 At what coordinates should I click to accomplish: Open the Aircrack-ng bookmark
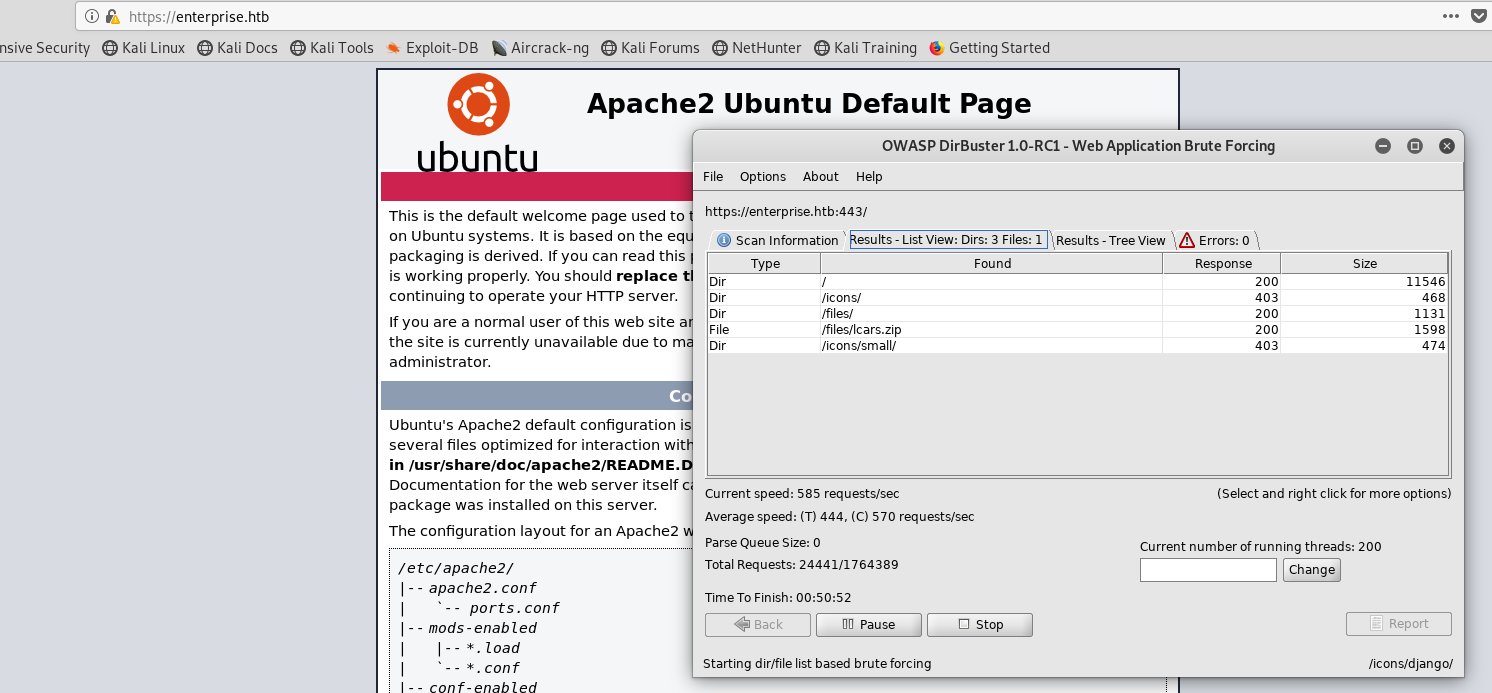(540, 48)
